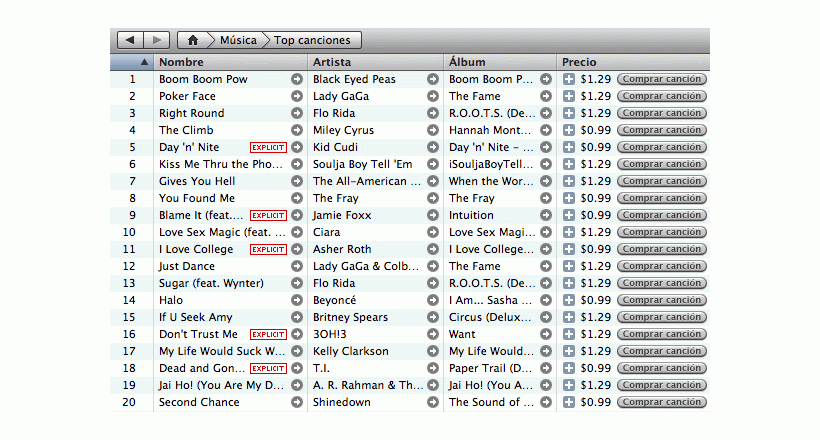Select the artist name Kelly Clarkson
This screenshot has width=820, height=440.
(350, 351)
